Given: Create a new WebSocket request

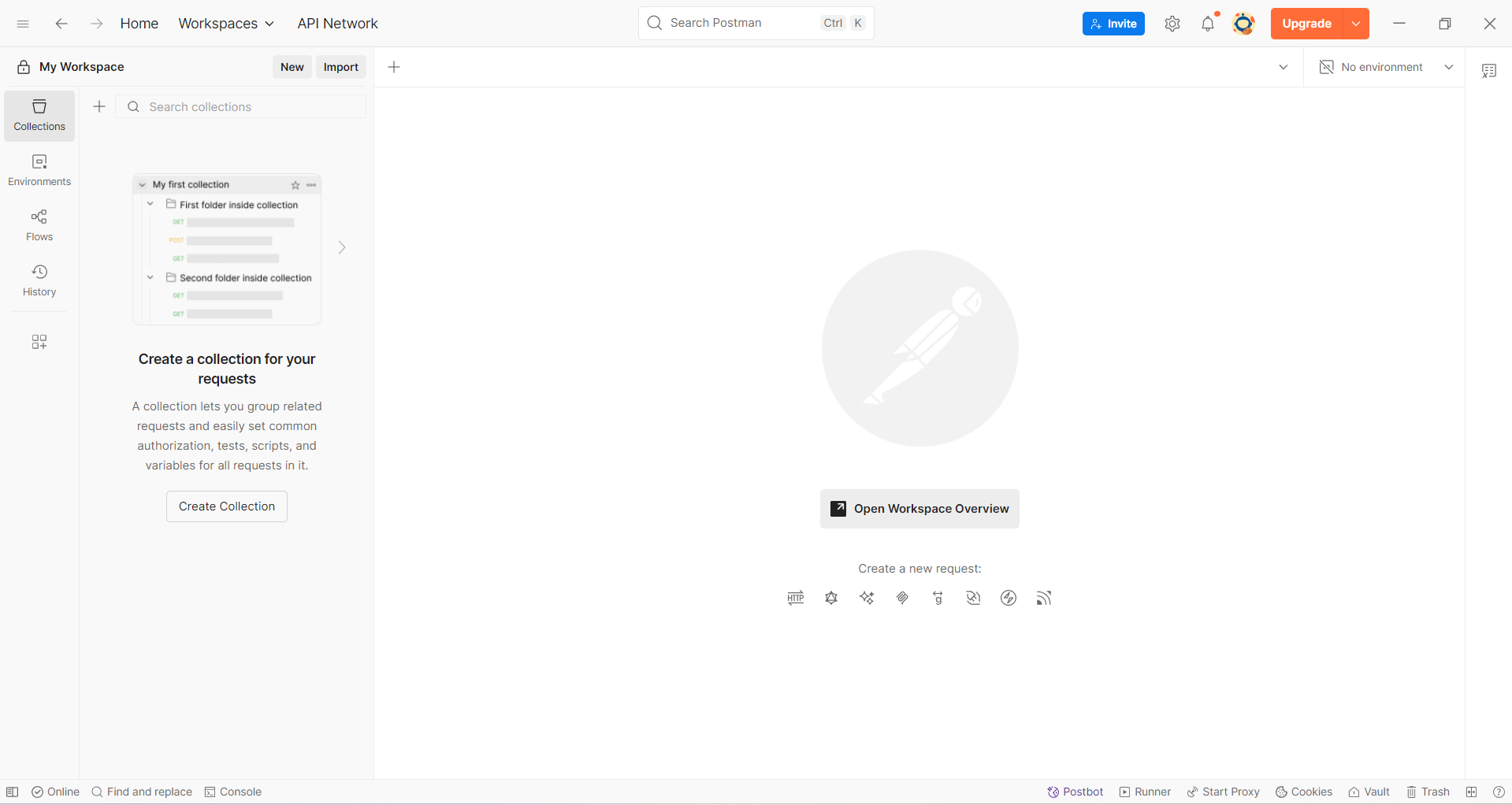Looking at the screenshot, I should 973,598.
